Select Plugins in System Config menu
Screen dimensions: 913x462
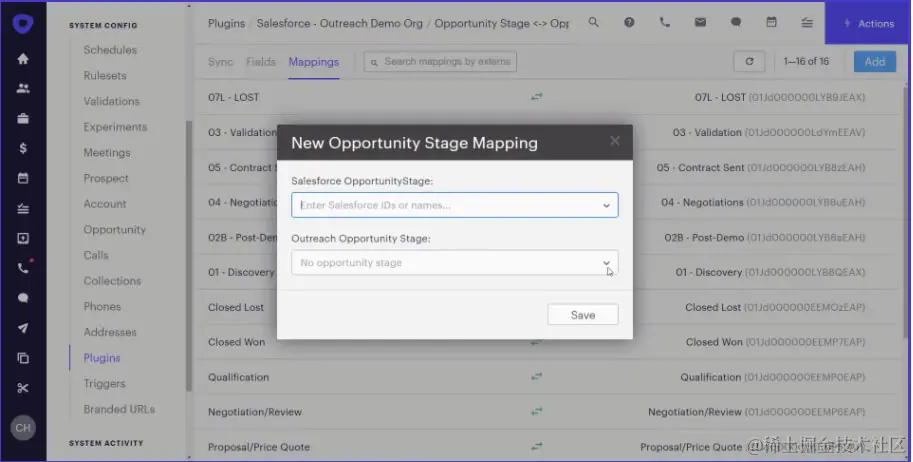[102, 358]
